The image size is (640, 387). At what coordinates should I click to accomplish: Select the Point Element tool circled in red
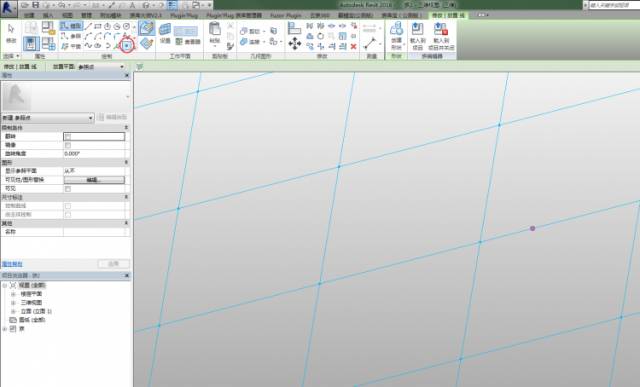click(x=127, y=46)
